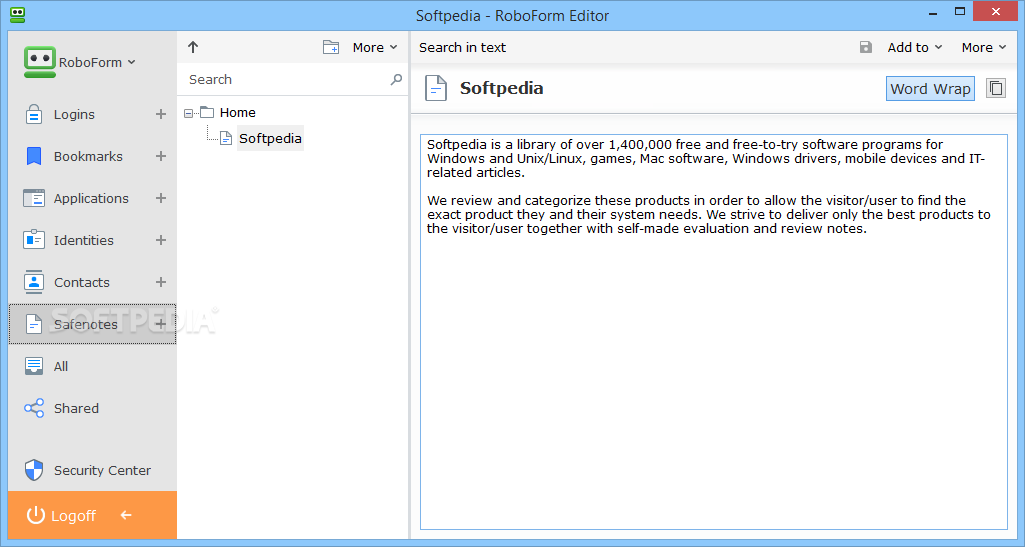This screenshot has width=1025, height=547.
Task: Click the Logoff power icon
Action: (x=35, y=515)
